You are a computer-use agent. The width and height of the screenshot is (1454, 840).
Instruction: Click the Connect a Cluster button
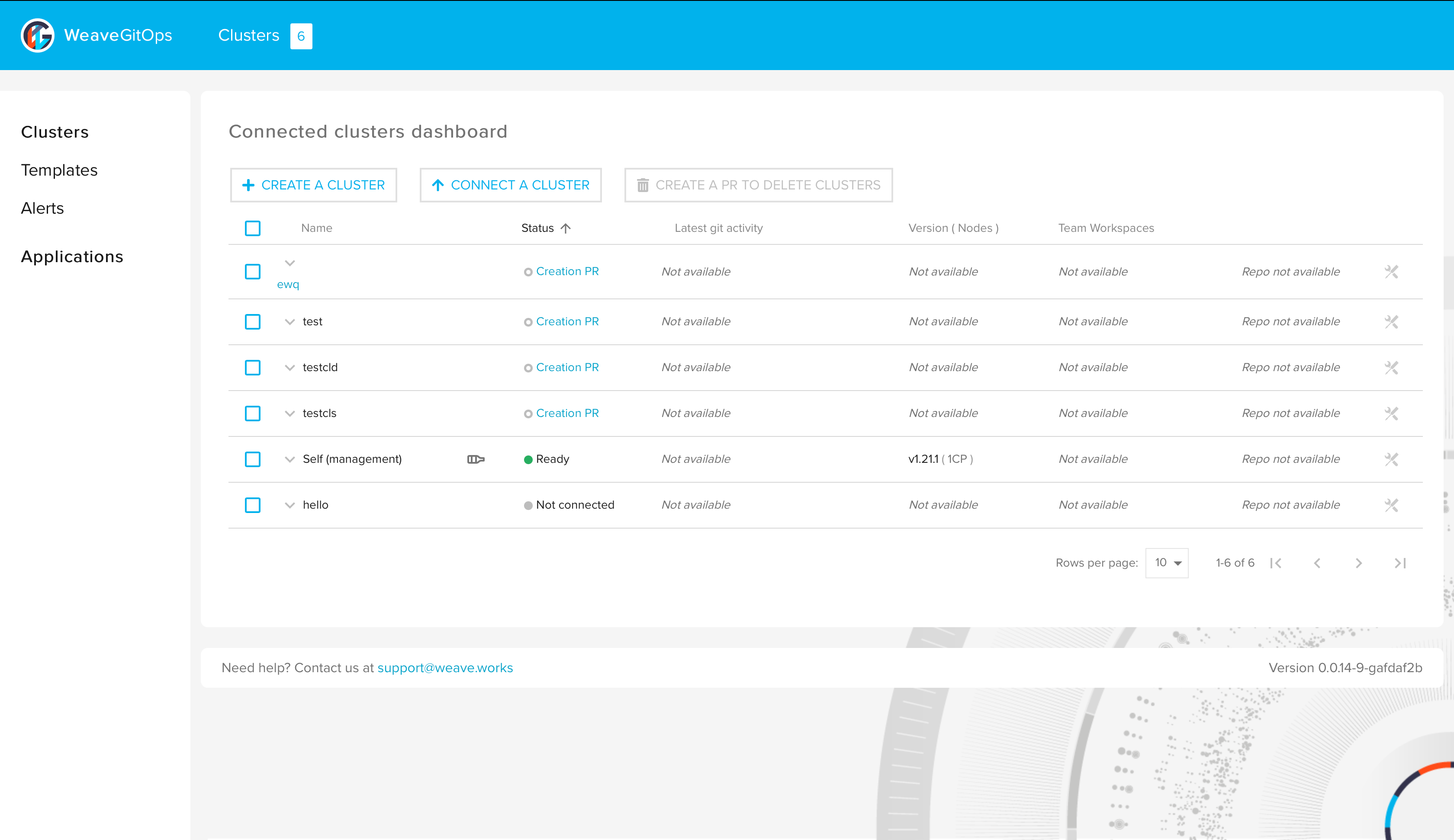(x=511, y=185)
